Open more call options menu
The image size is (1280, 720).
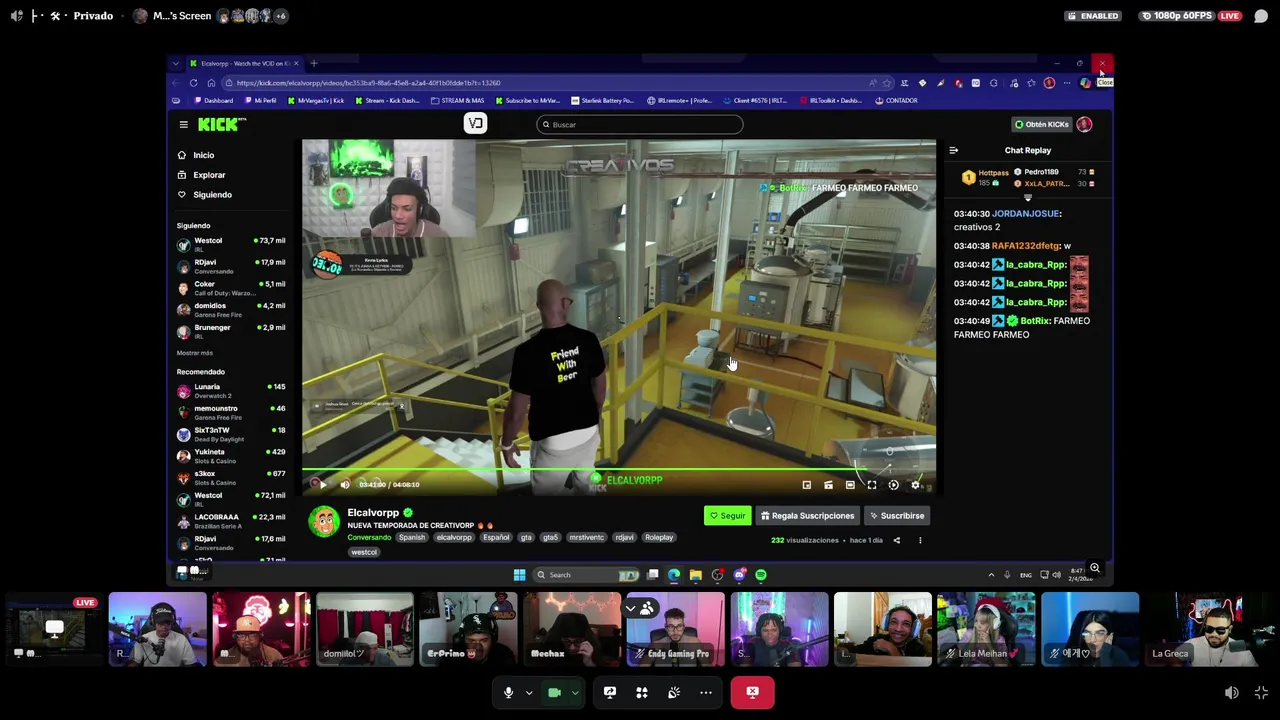click(x=706, y=692)
